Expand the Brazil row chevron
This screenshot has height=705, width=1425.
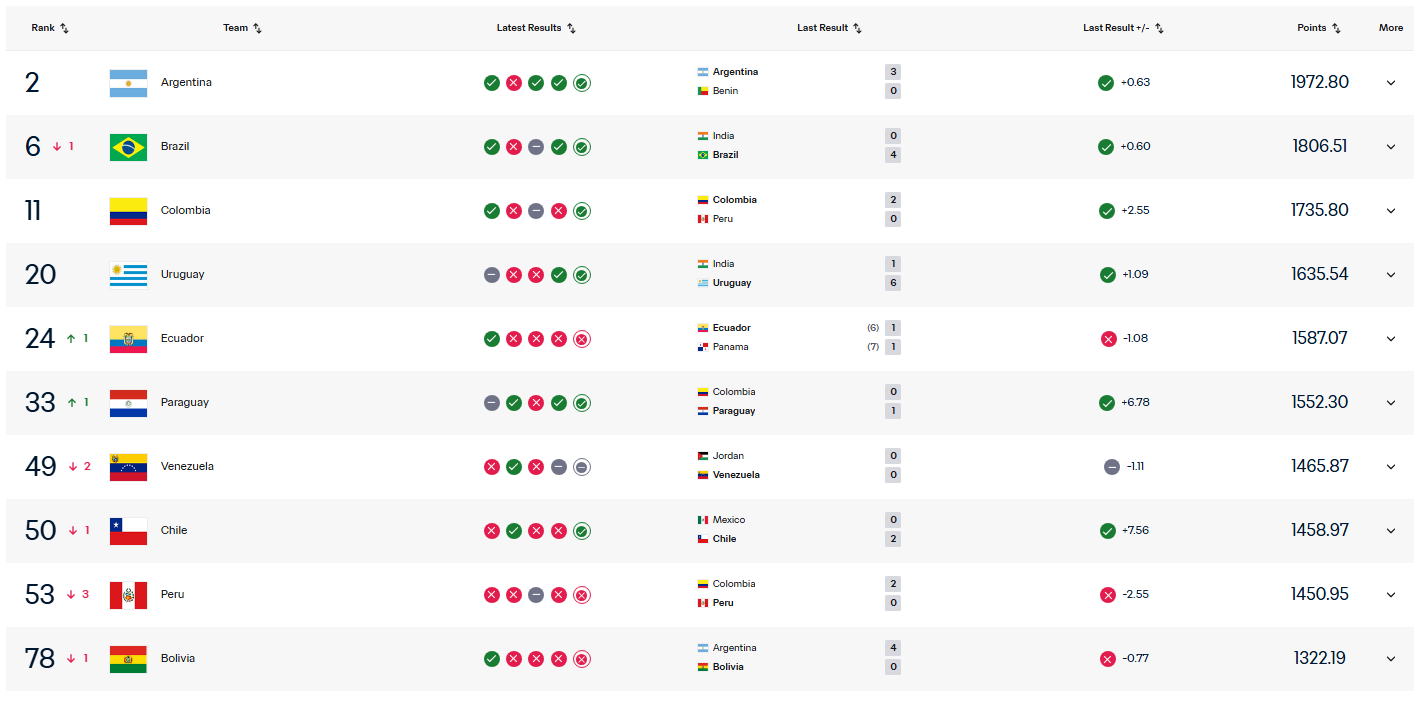1391,147
